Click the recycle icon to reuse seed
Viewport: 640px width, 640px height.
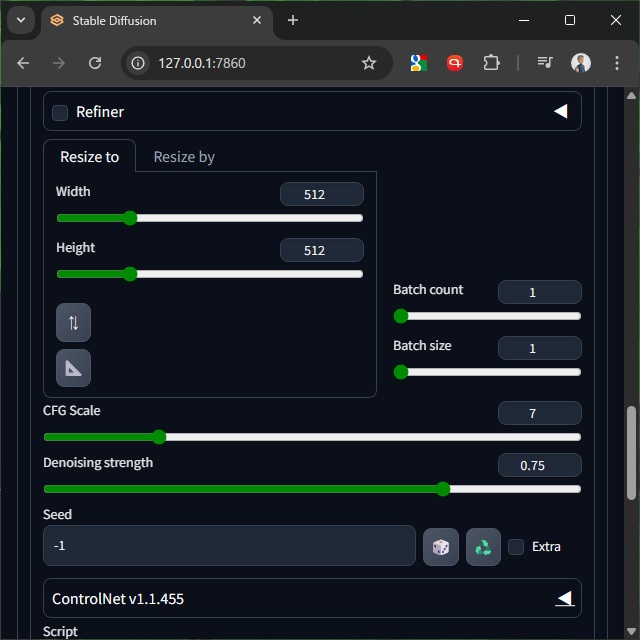(x=483, y=547)
